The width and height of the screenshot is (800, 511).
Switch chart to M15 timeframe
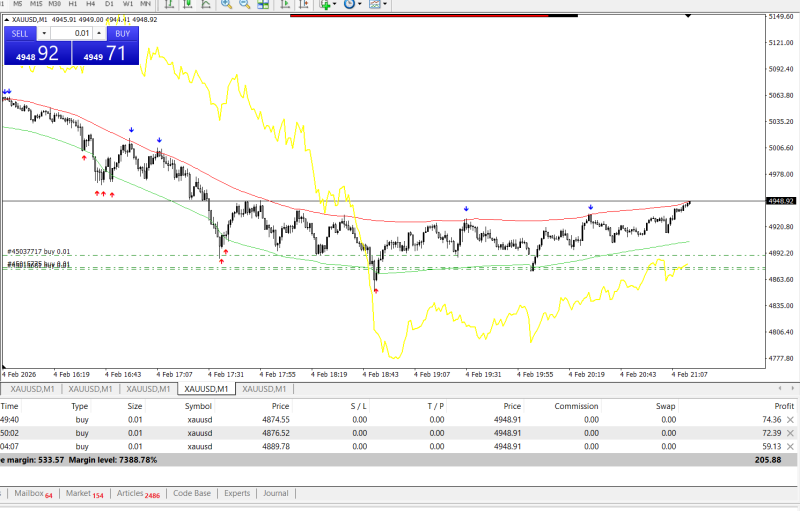click(36, 3)
